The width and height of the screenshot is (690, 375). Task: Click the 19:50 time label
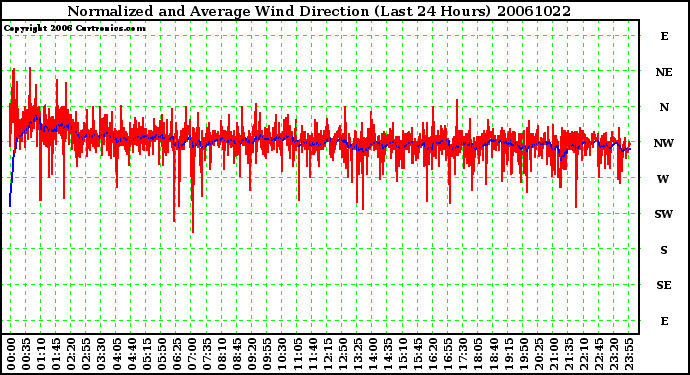(x=524, y=354)
